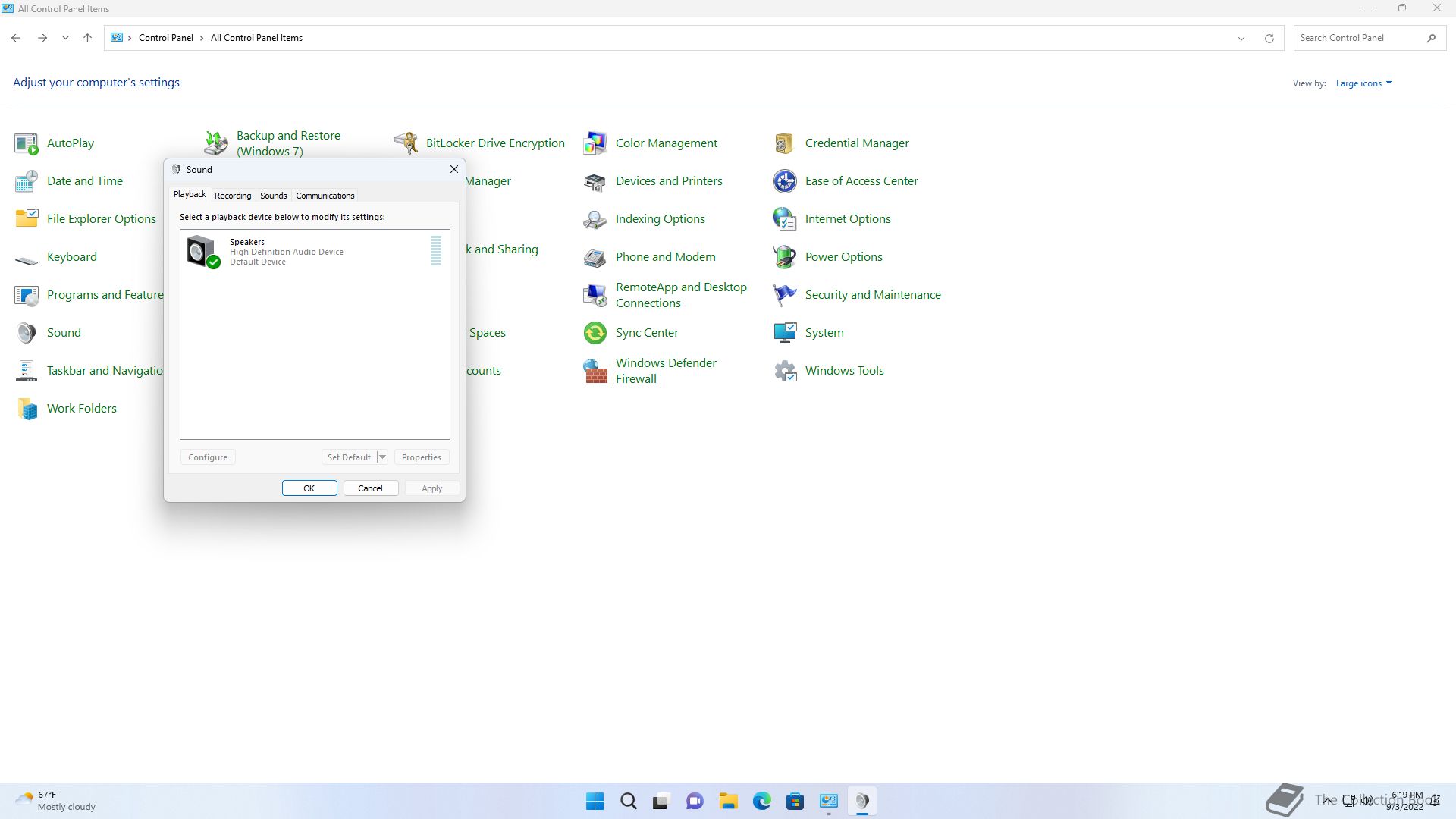Open the Recent locations chevron dropdown

[x=65, y=38]
